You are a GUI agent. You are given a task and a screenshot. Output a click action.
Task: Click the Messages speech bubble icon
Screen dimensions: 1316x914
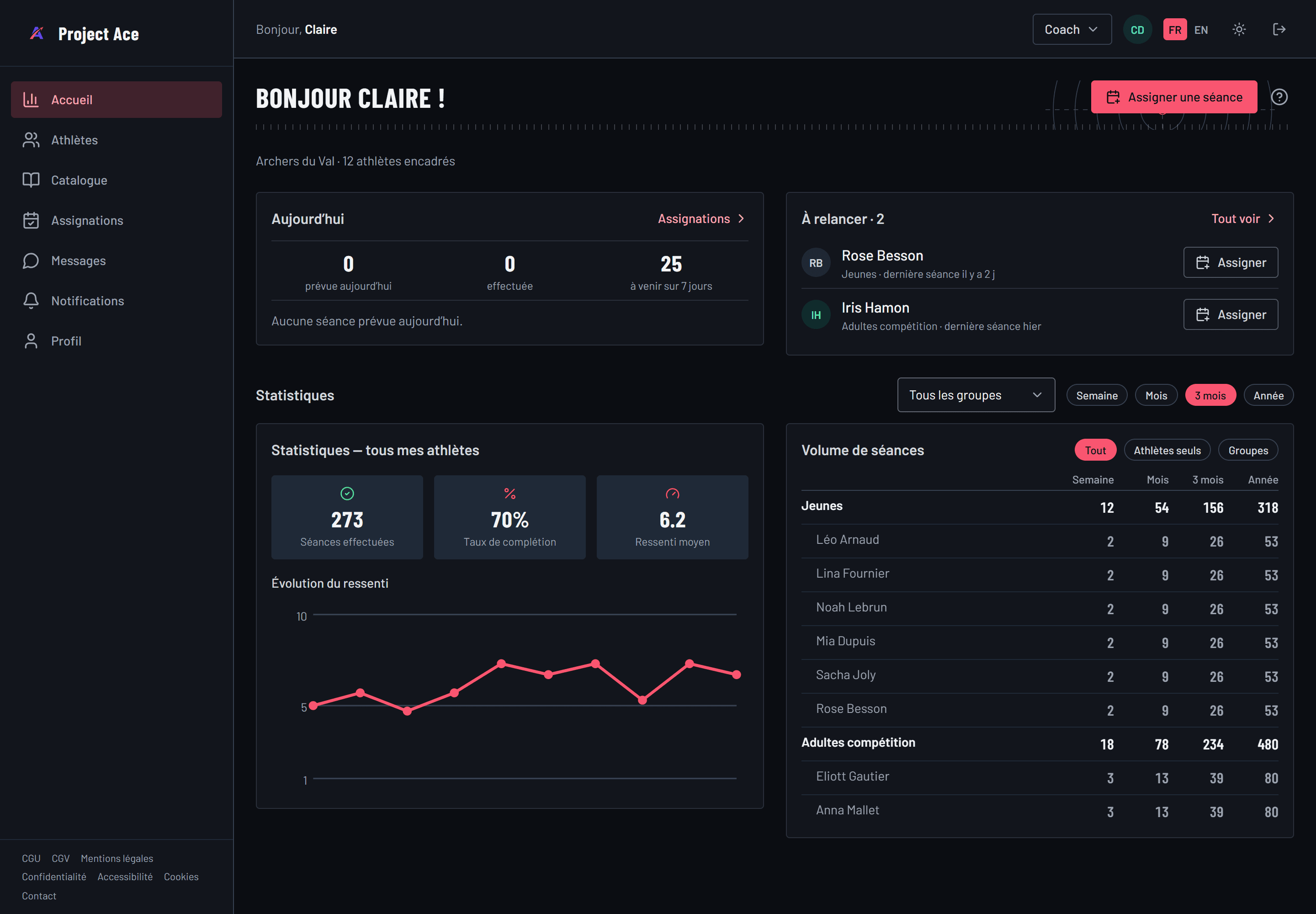[x=31, y=260]
